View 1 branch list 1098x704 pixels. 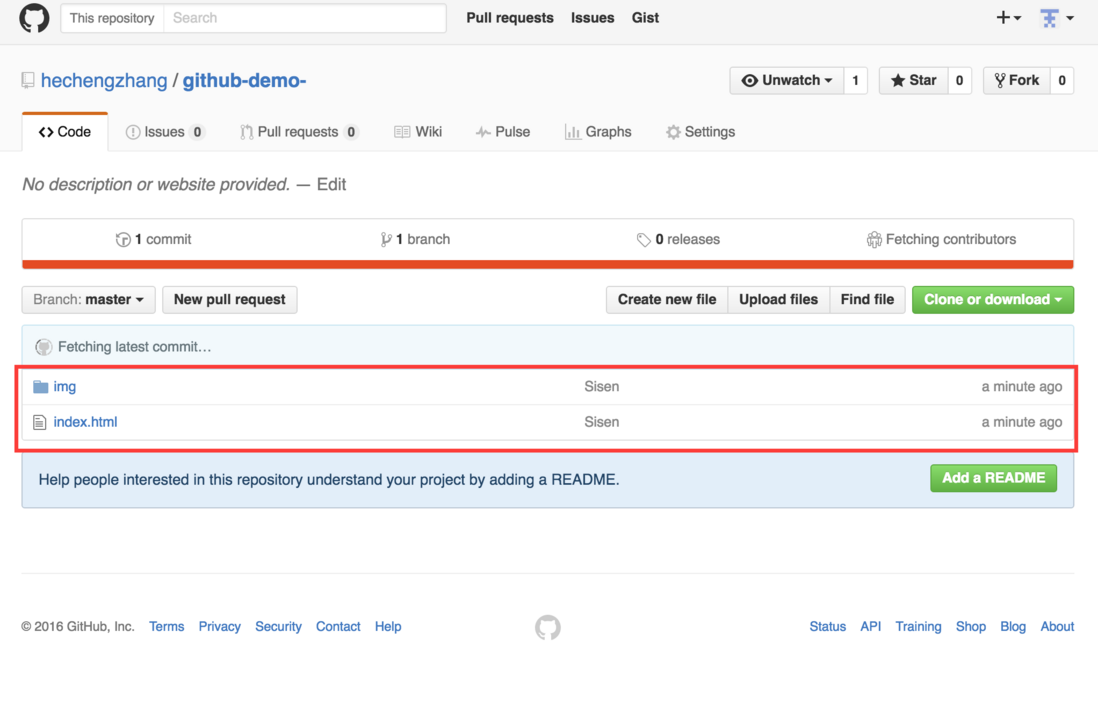(x=415, y=240)
